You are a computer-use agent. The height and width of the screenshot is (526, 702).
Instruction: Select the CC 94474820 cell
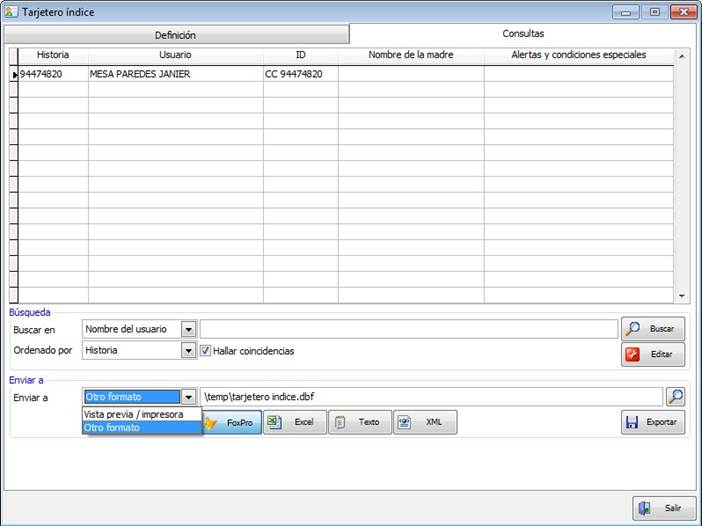coord(300,74)
